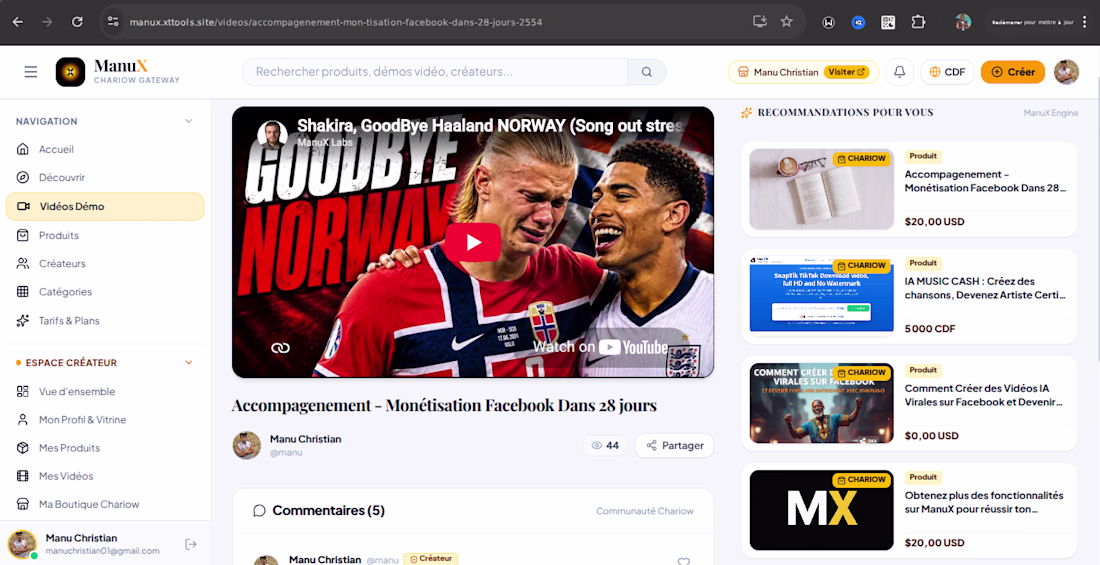Open Accompagenement Monétisation Facebook recommendation card
1100x565 pixels.
pos(909,189)
